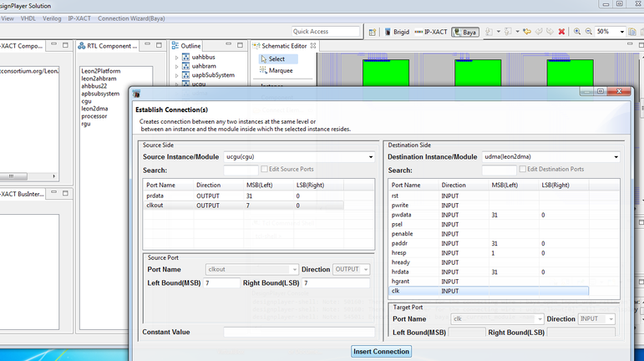Click the red X delete icon

click(561, 32)
